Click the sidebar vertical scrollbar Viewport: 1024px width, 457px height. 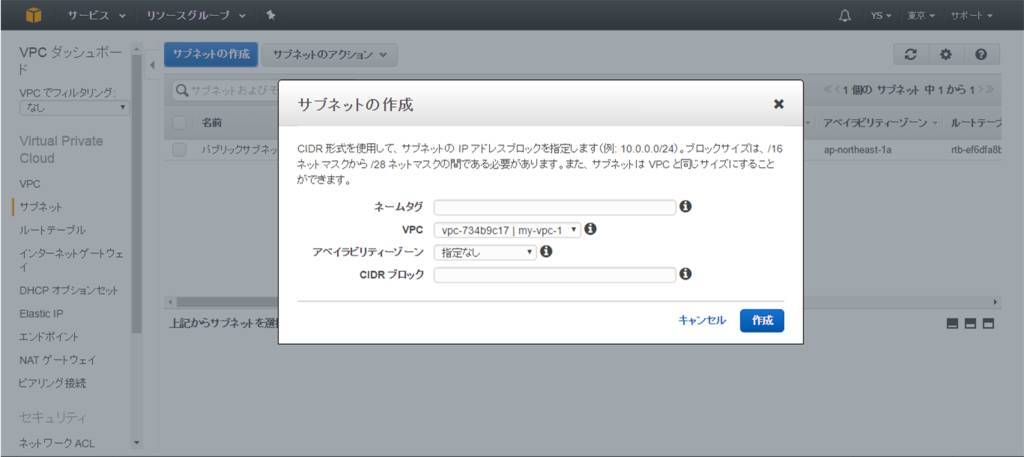click(136, 196)
